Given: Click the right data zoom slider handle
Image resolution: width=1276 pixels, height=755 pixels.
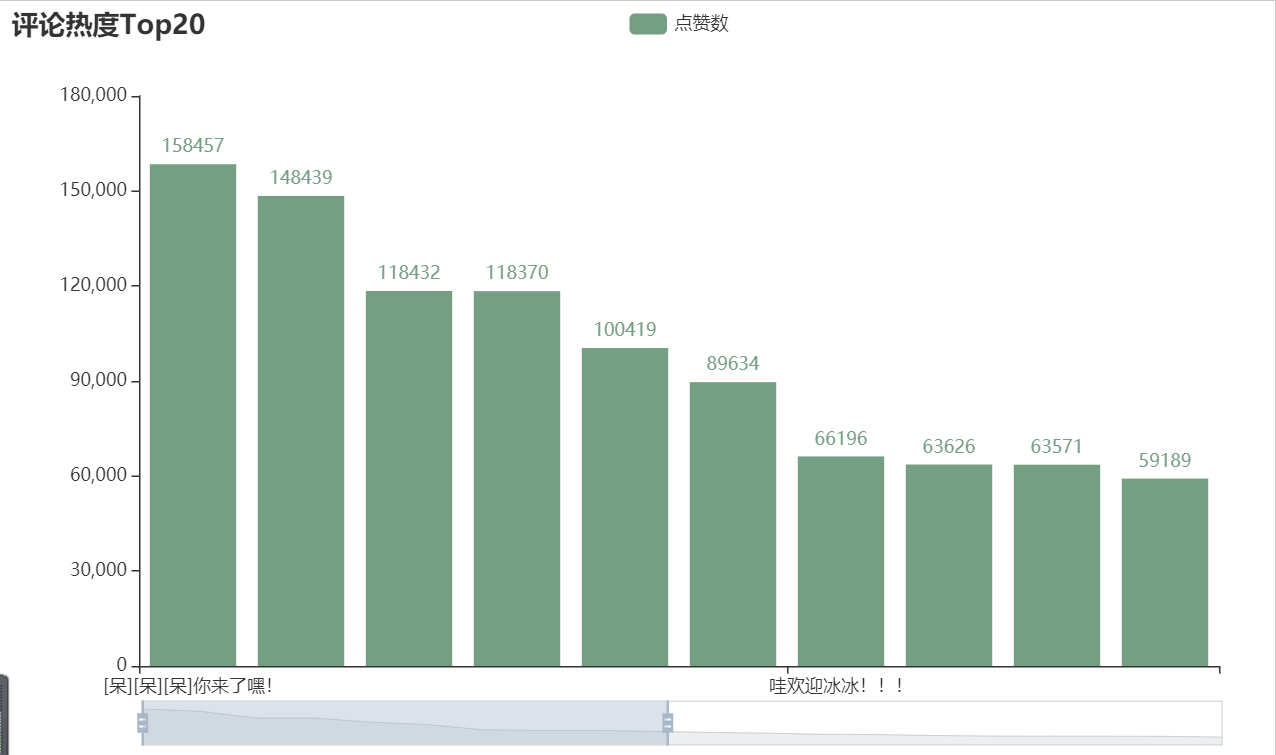Looking at the screenshot, I should (x=668, y=723).
